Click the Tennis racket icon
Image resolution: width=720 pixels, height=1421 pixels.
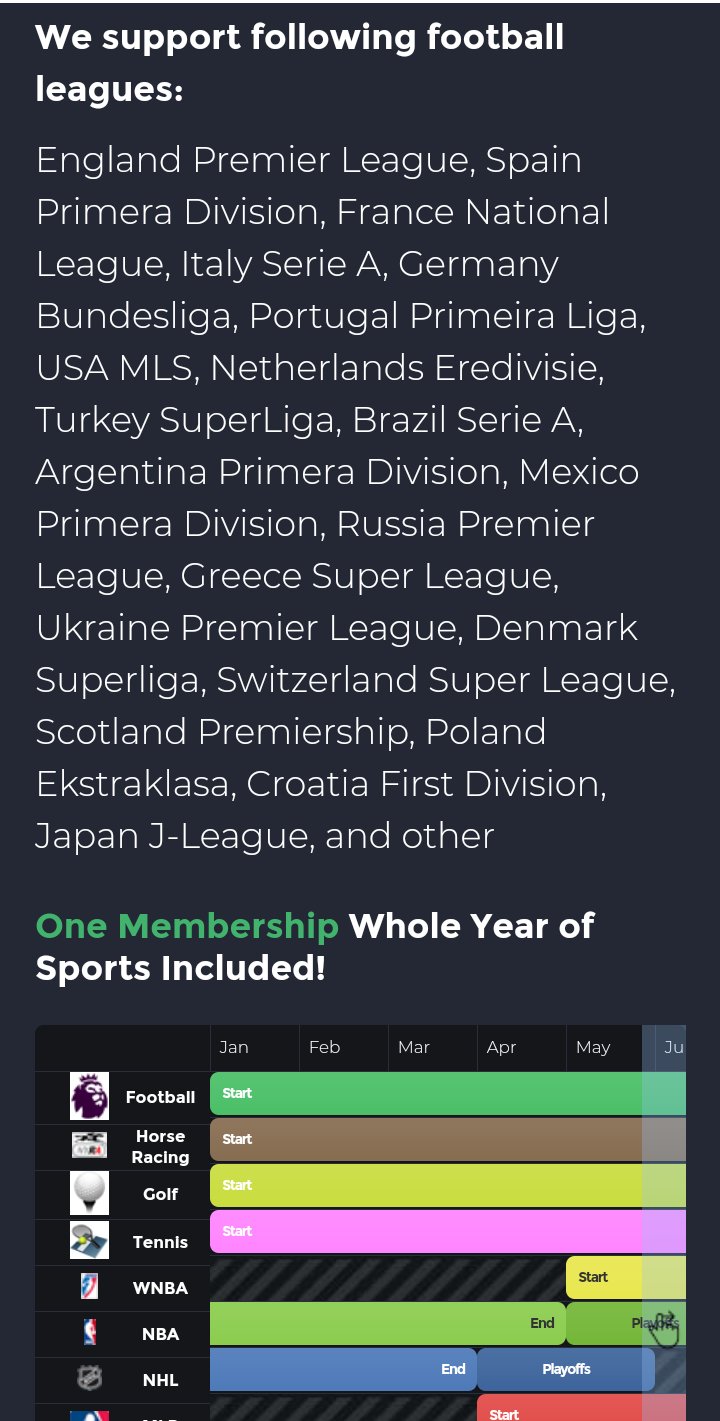(89, 1240)
